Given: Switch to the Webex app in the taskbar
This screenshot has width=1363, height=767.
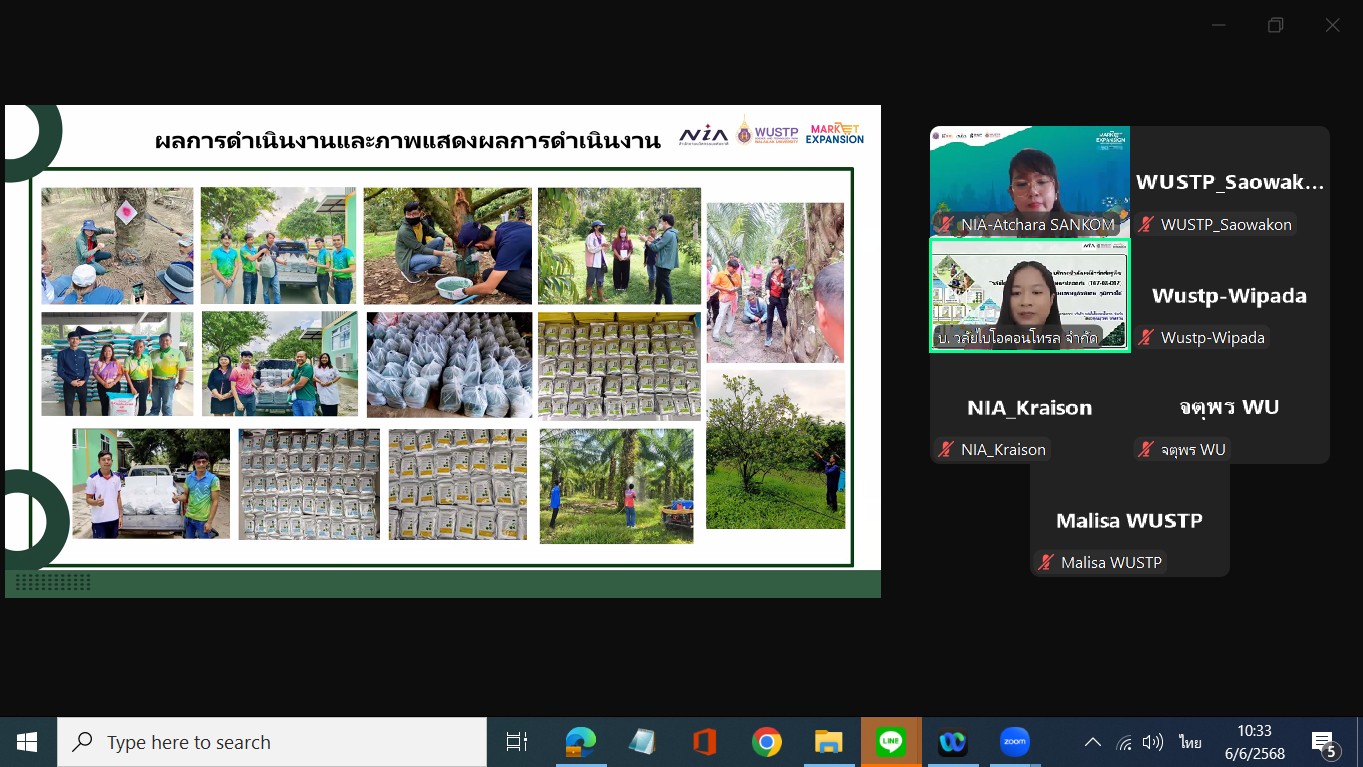Looking at the screenshot, I should pyautogui.click(x=953, y=742).
